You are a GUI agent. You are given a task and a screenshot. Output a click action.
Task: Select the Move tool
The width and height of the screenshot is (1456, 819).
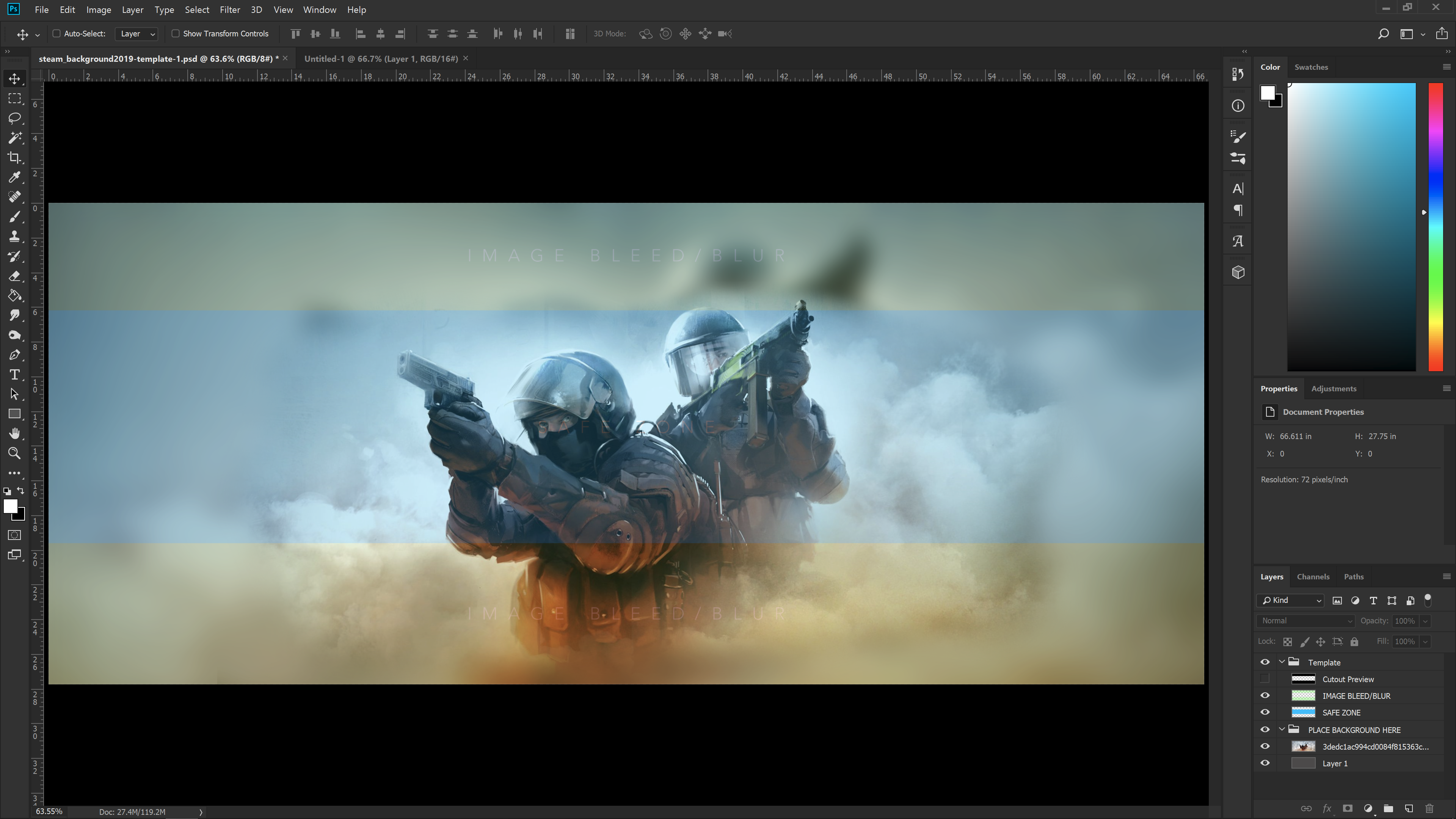coord(15,78)
